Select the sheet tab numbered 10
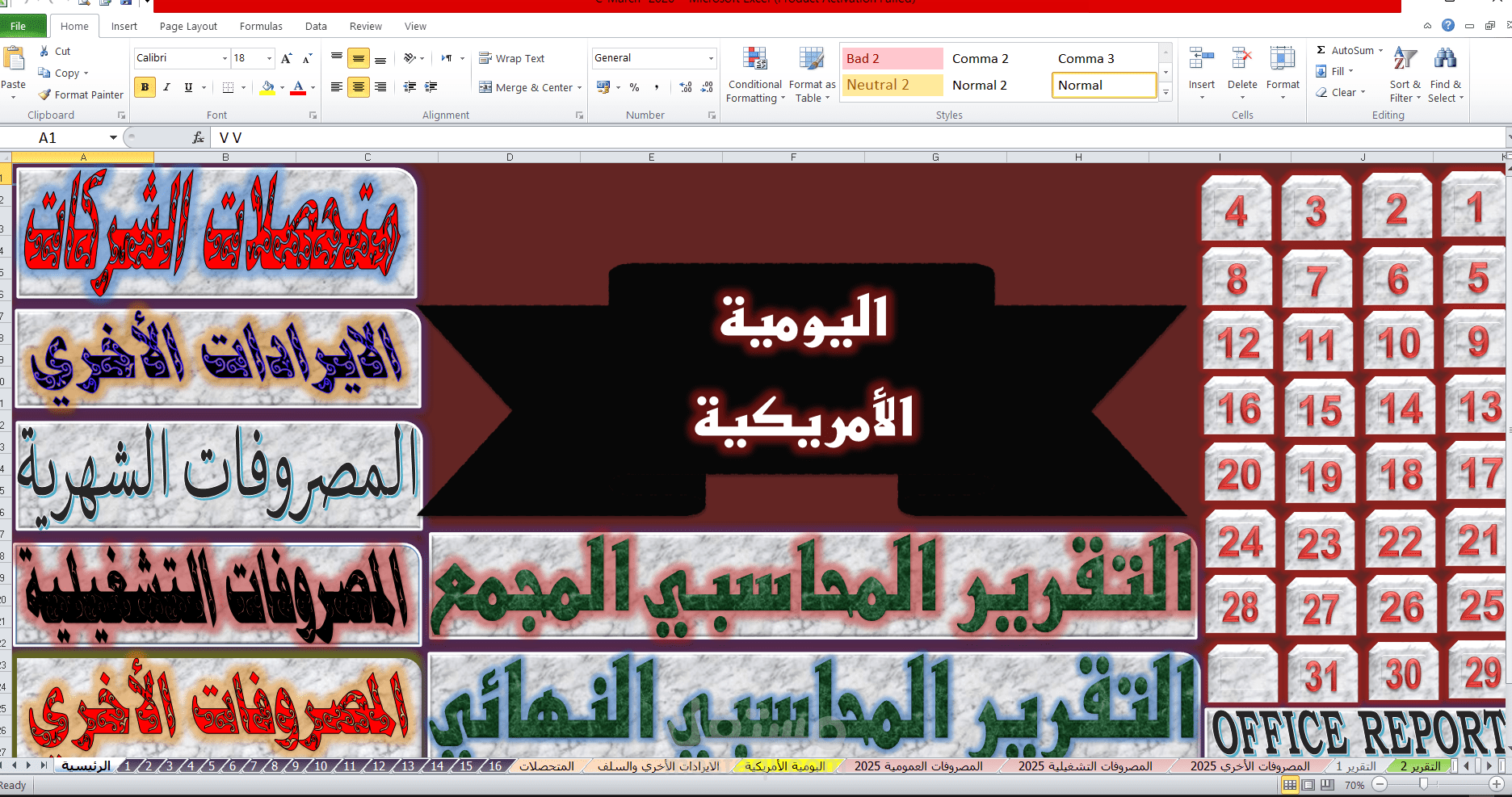 click(x=321, y=766)
